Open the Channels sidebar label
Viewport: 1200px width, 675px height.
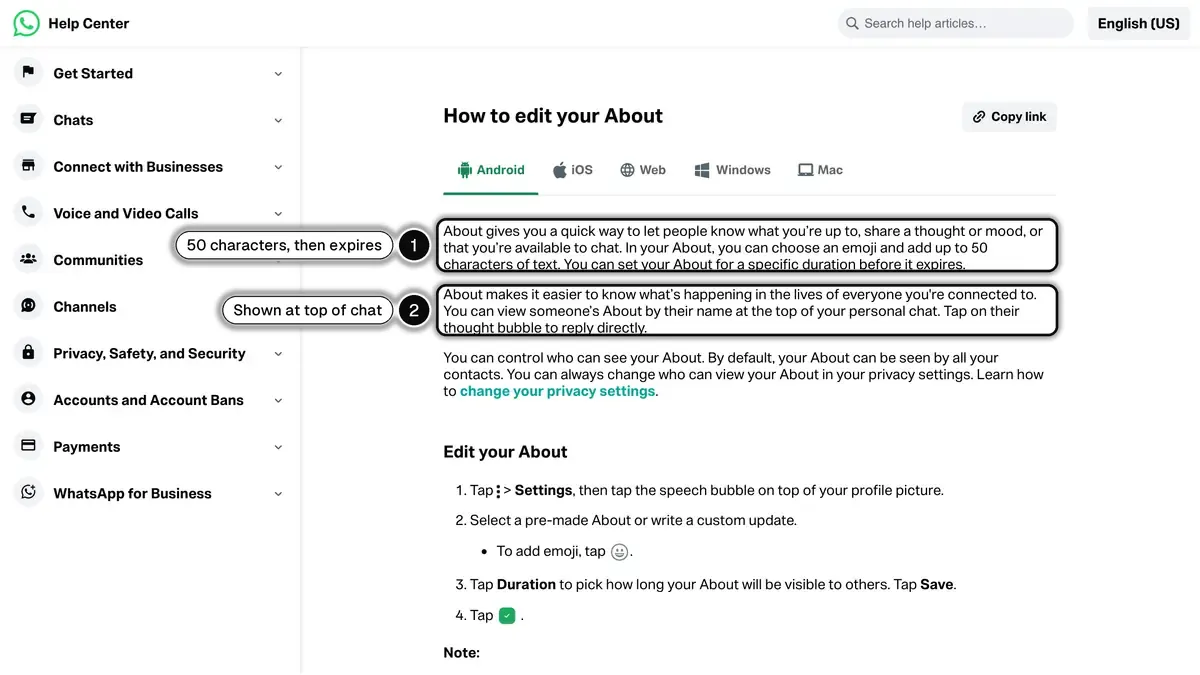pos(85,307)
